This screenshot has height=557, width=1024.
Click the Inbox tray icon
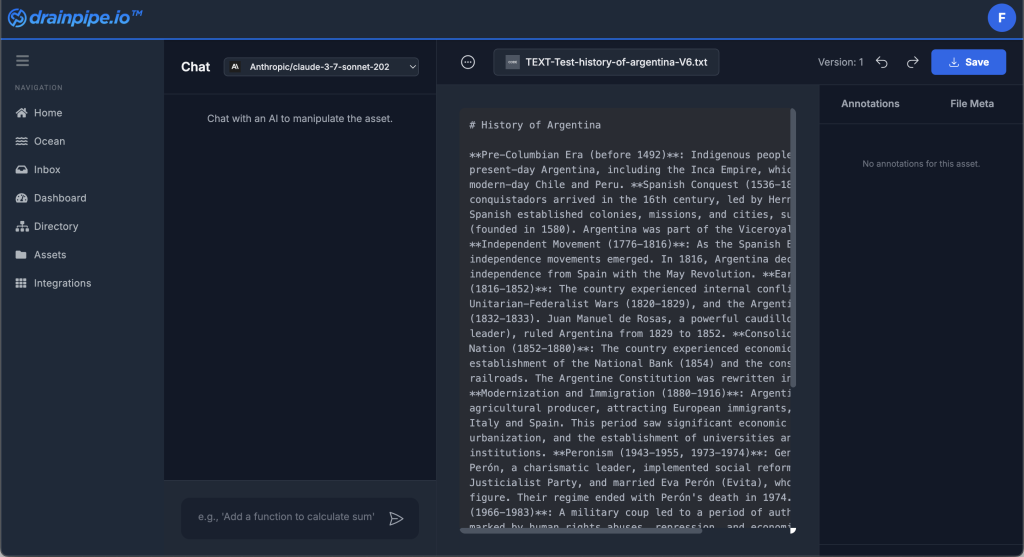click(22, 170)
